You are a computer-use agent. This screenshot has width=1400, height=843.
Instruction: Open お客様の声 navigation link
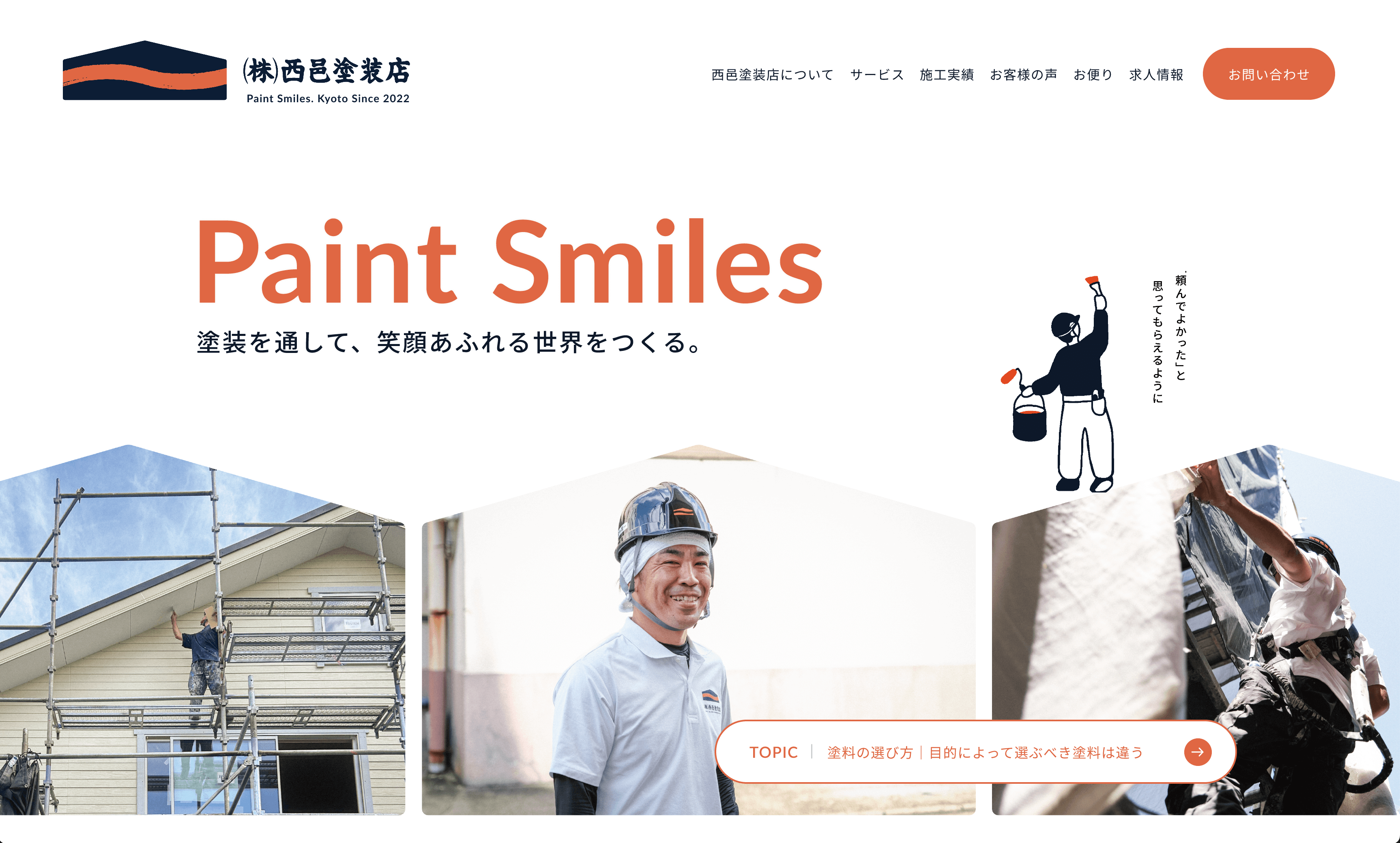(x=1023, y=74)
